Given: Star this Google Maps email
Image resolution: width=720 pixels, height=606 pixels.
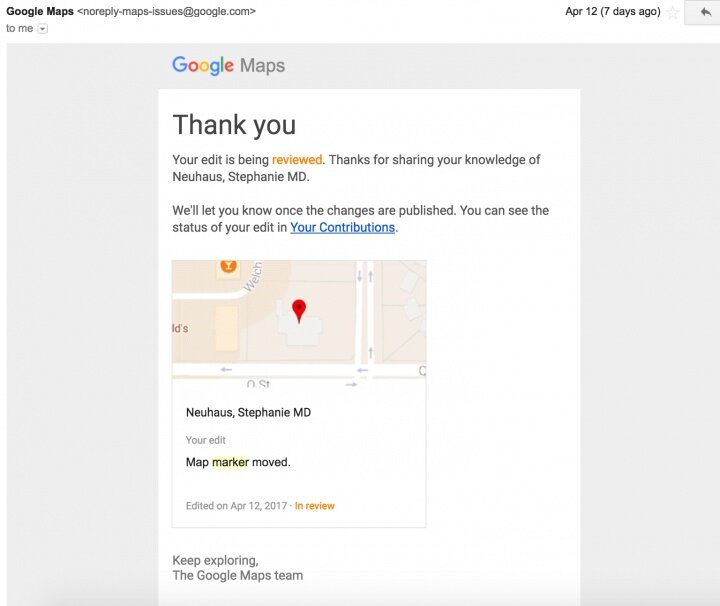Looking at the screenshot, I should [673, 12].
